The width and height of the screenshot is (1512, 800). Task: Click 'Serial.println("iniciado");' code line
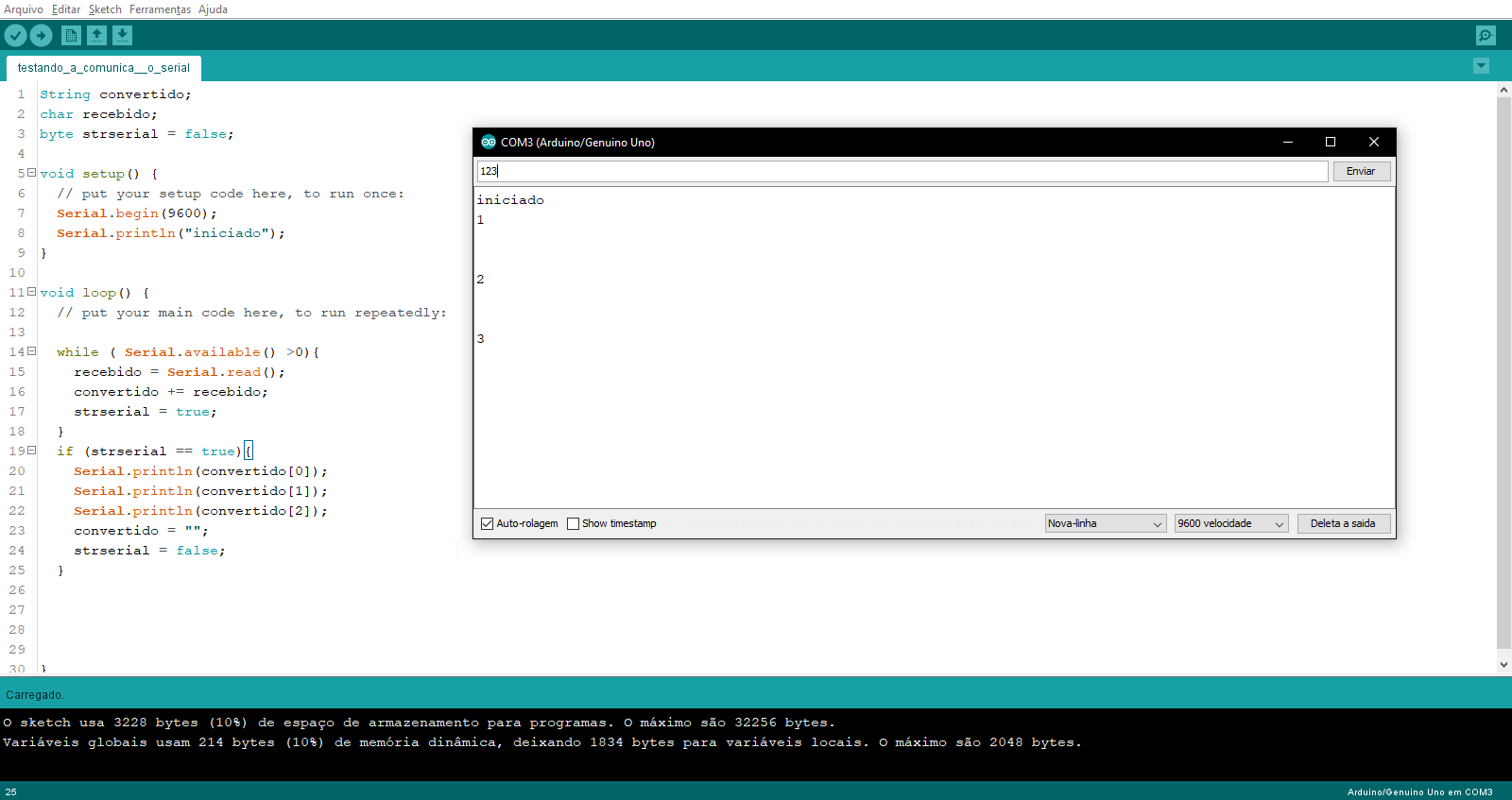click(171, 233)
